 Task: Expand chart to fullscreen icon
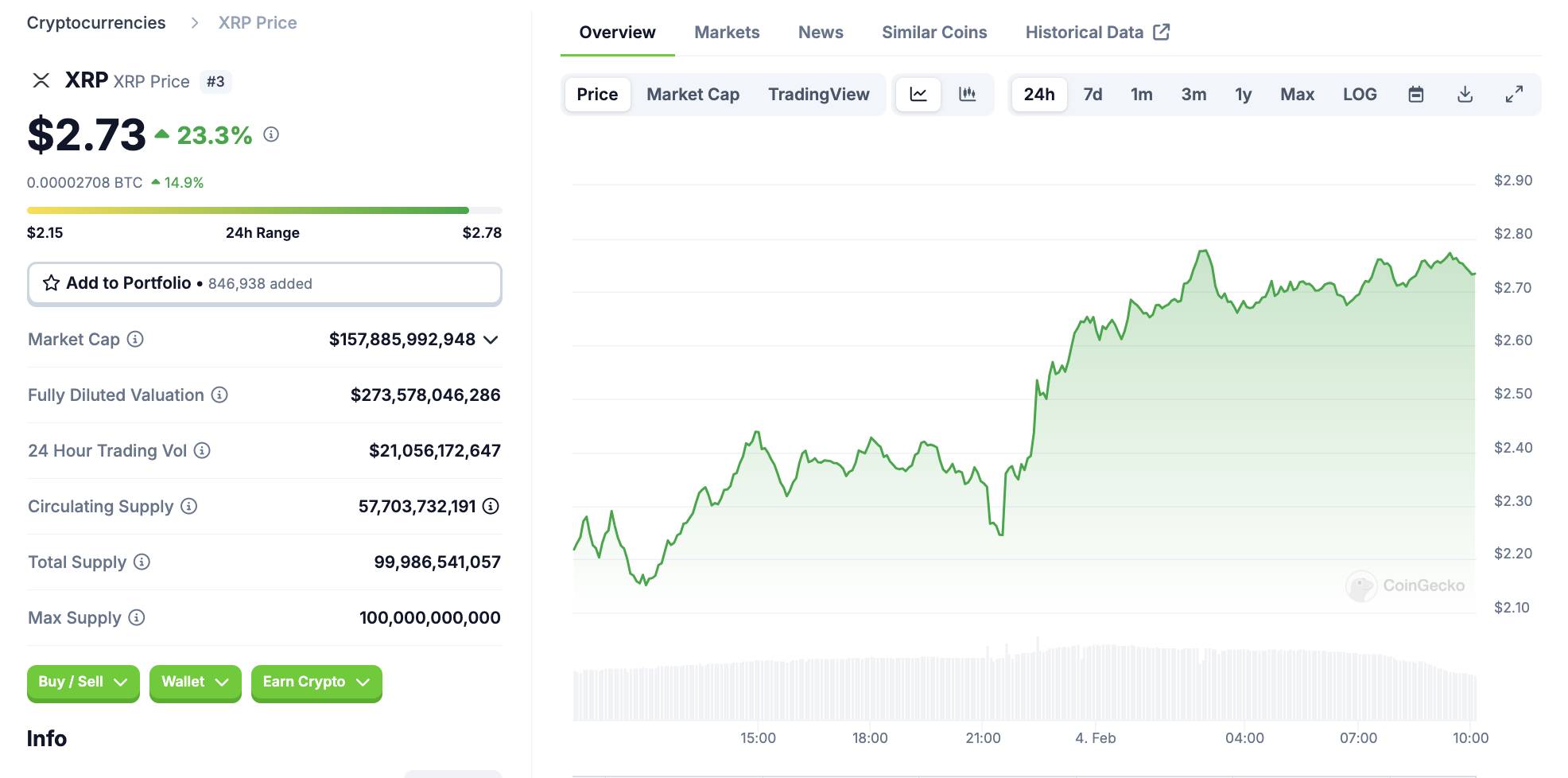tap(1514, 94)
